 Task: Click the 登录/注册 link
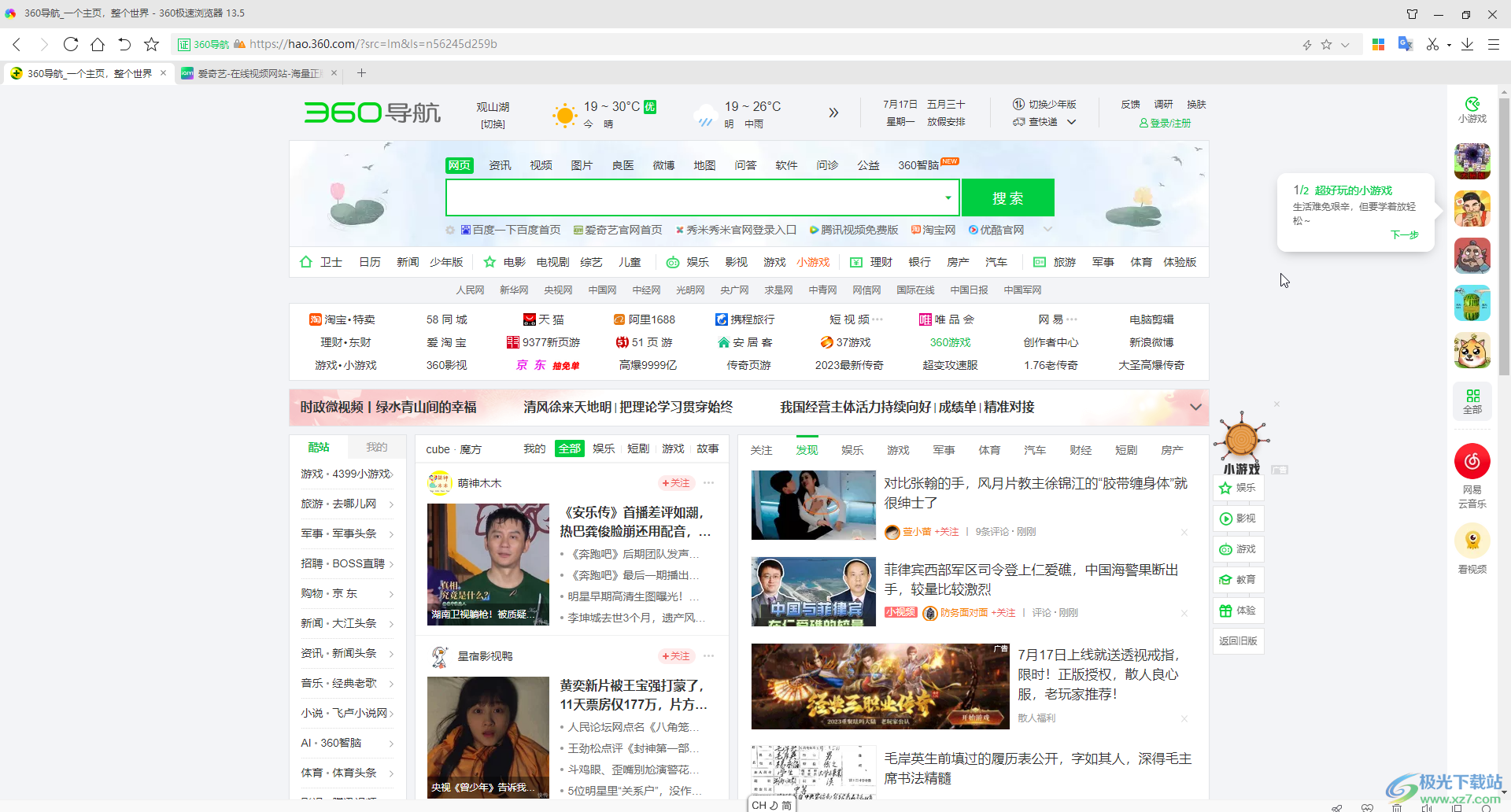[x=1169, y=123]
